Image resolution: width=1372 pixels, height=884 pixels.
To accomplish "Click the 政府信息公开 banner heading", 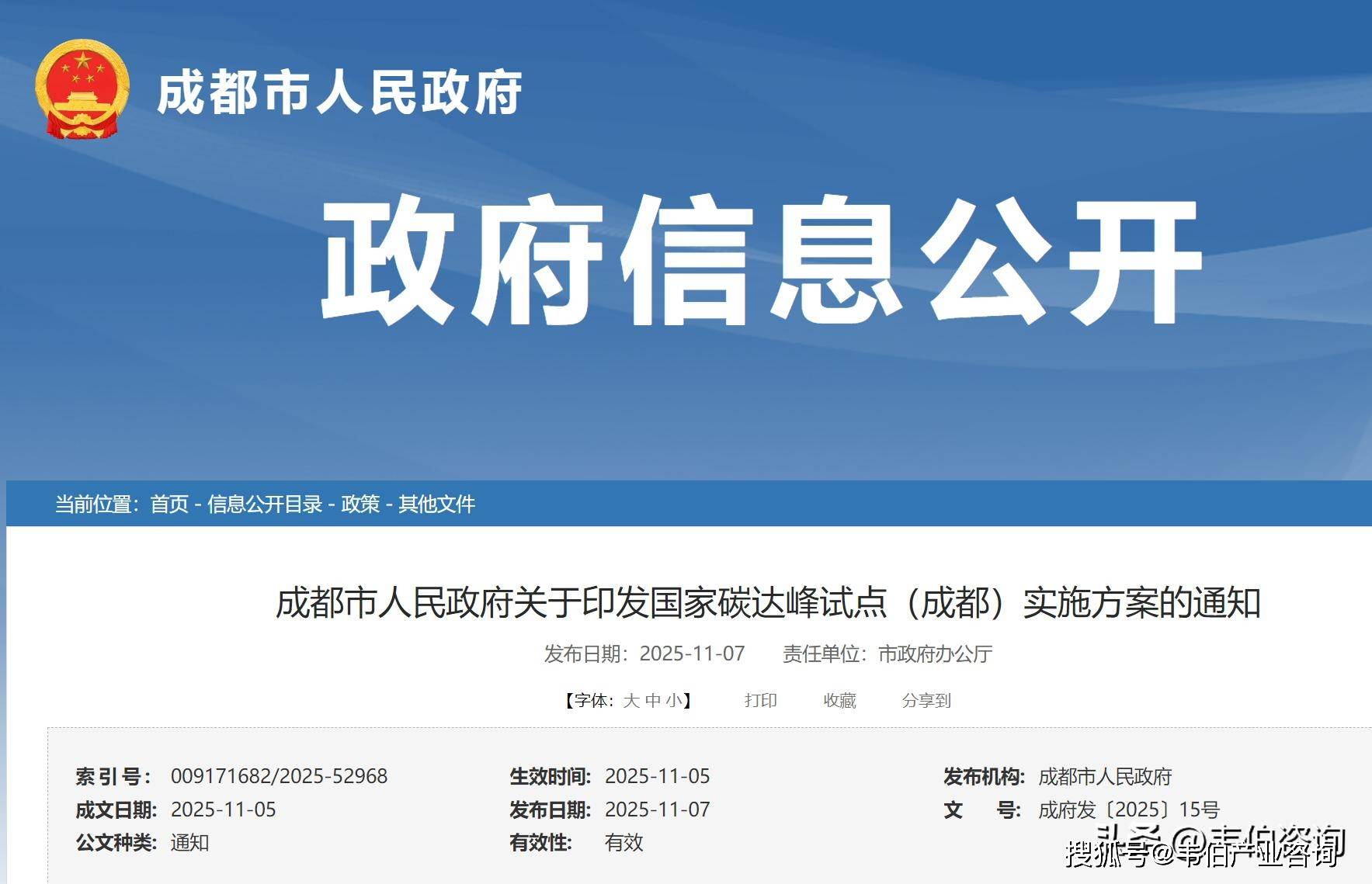I will [x=761, y=260].
